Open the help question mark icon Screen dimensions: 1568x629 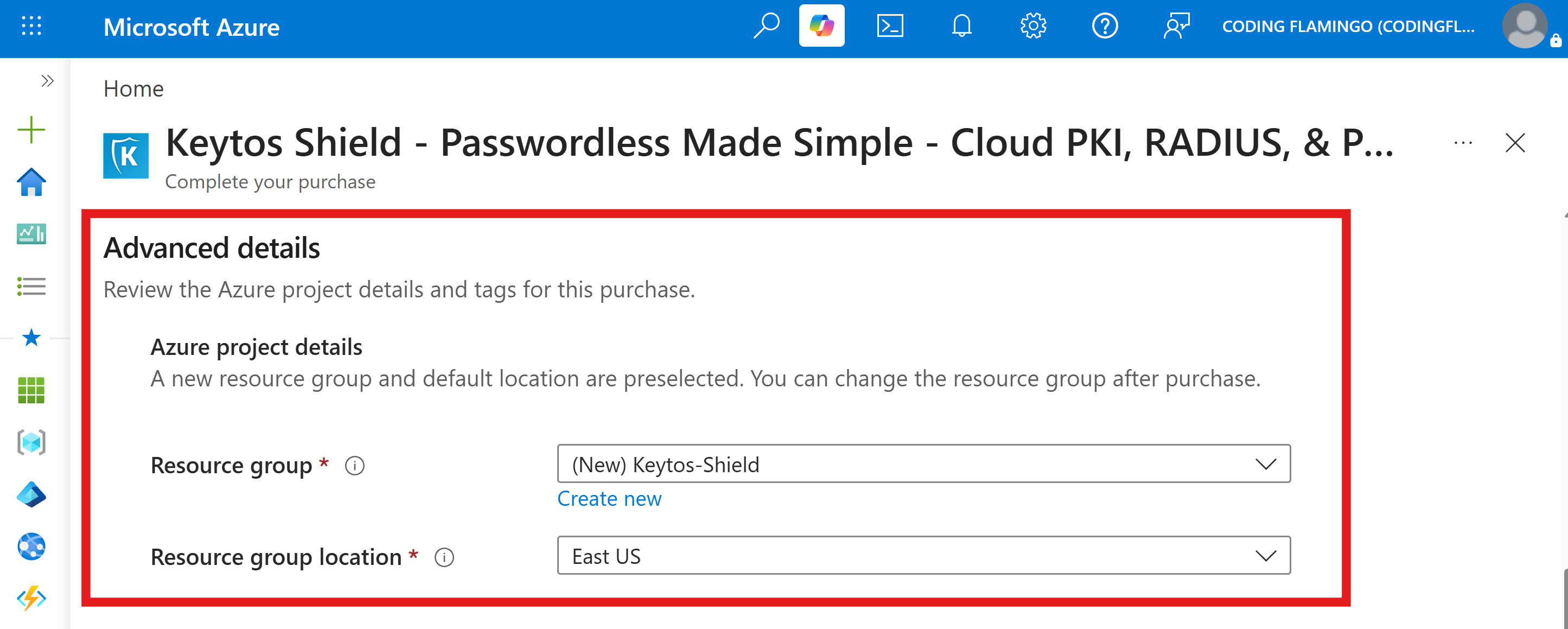click(1105, 26)
